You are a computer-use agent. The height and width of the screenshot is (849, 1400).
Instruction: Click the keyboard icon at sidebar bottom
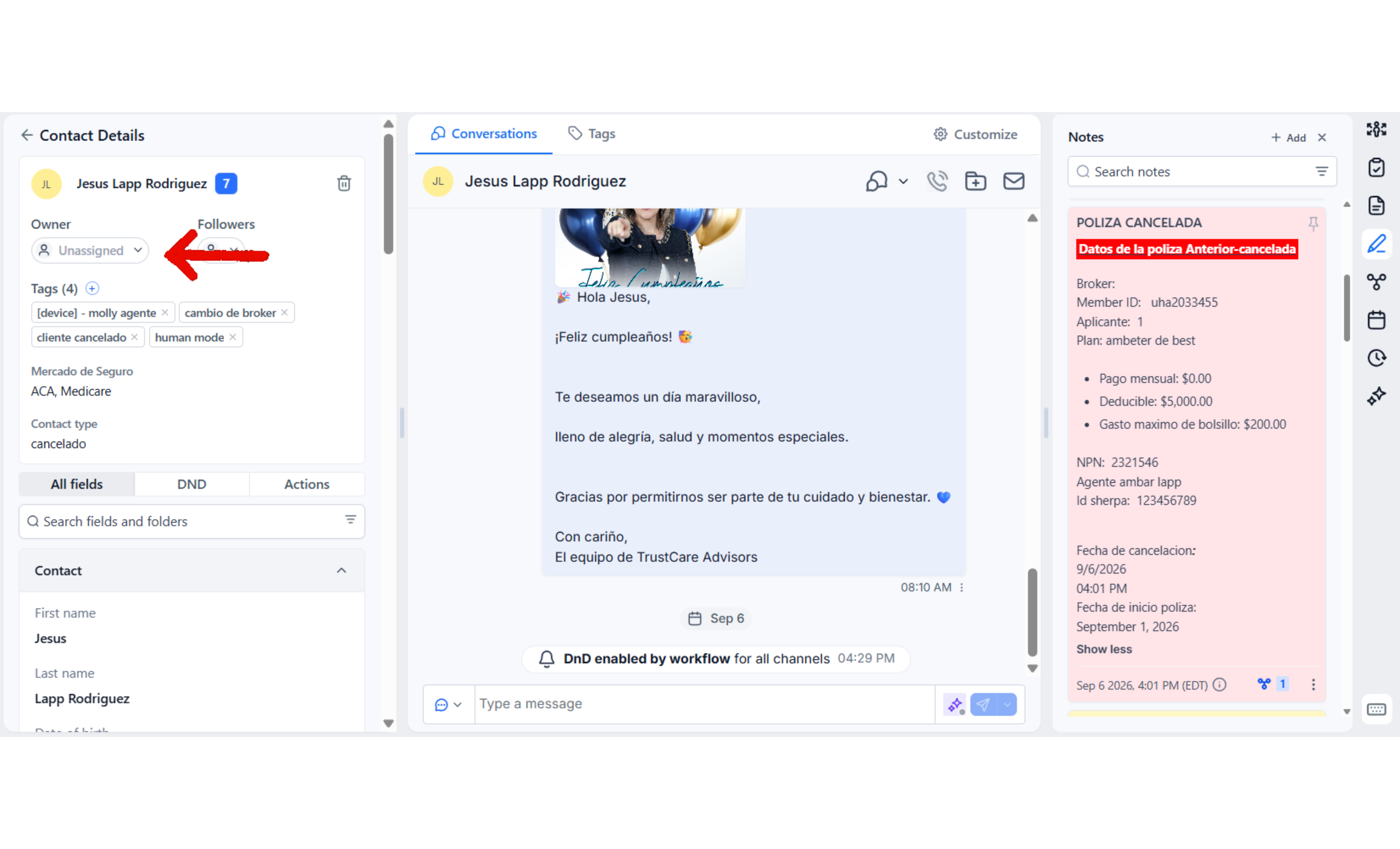pyautogui.click(x=1377, y=709)
